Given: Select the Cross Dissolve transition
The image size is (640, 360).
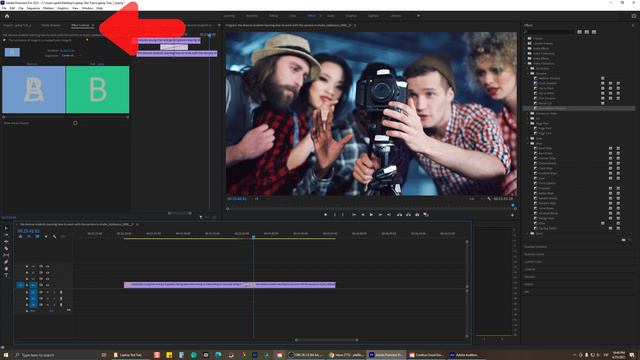Looking at the screenshot, I should tap(547, 83).
